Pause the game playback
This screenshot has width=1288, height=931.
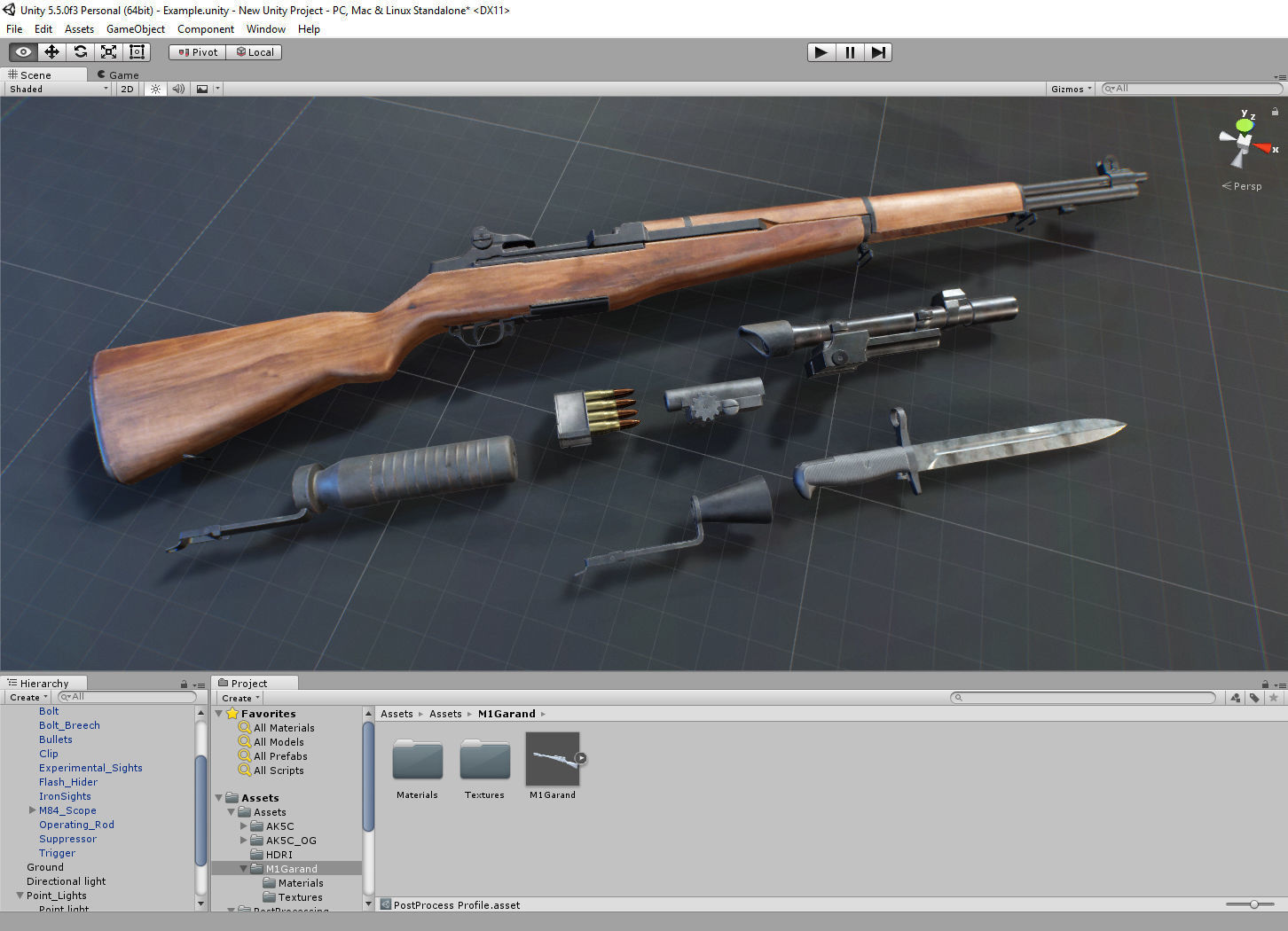coord(850,52)
